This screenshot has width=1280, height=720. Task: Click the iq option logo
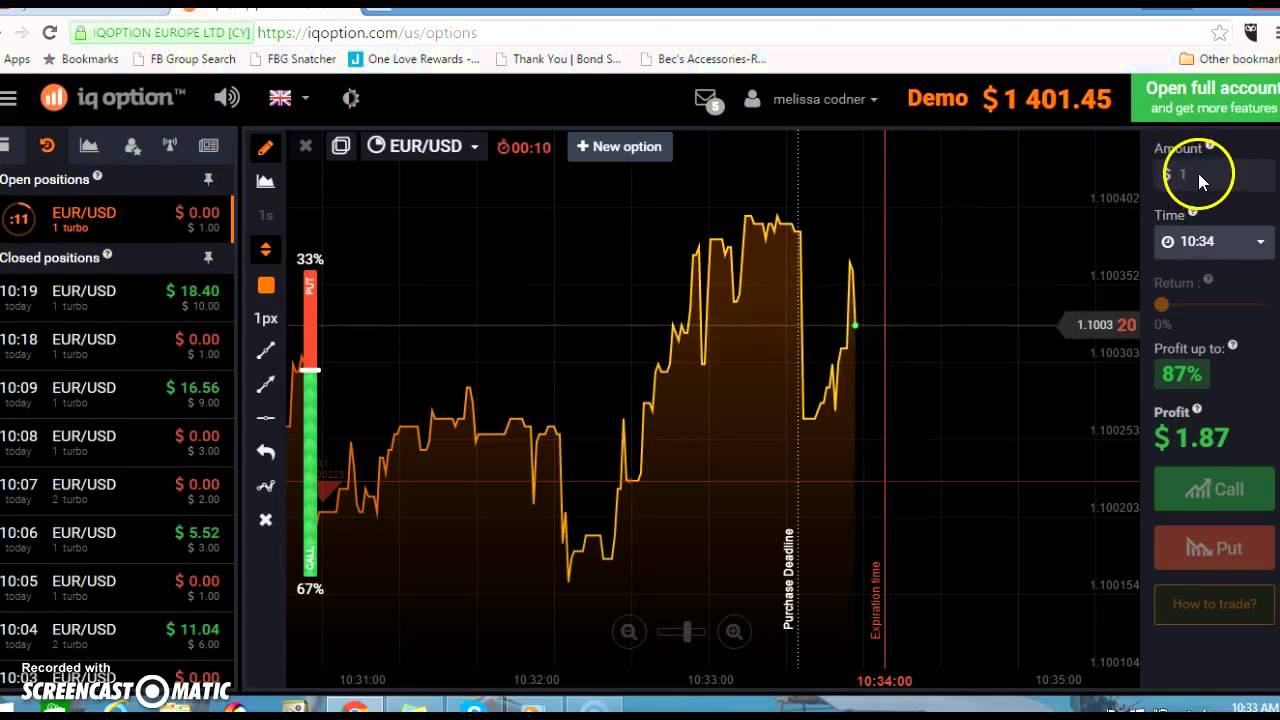tap(113, 97)
